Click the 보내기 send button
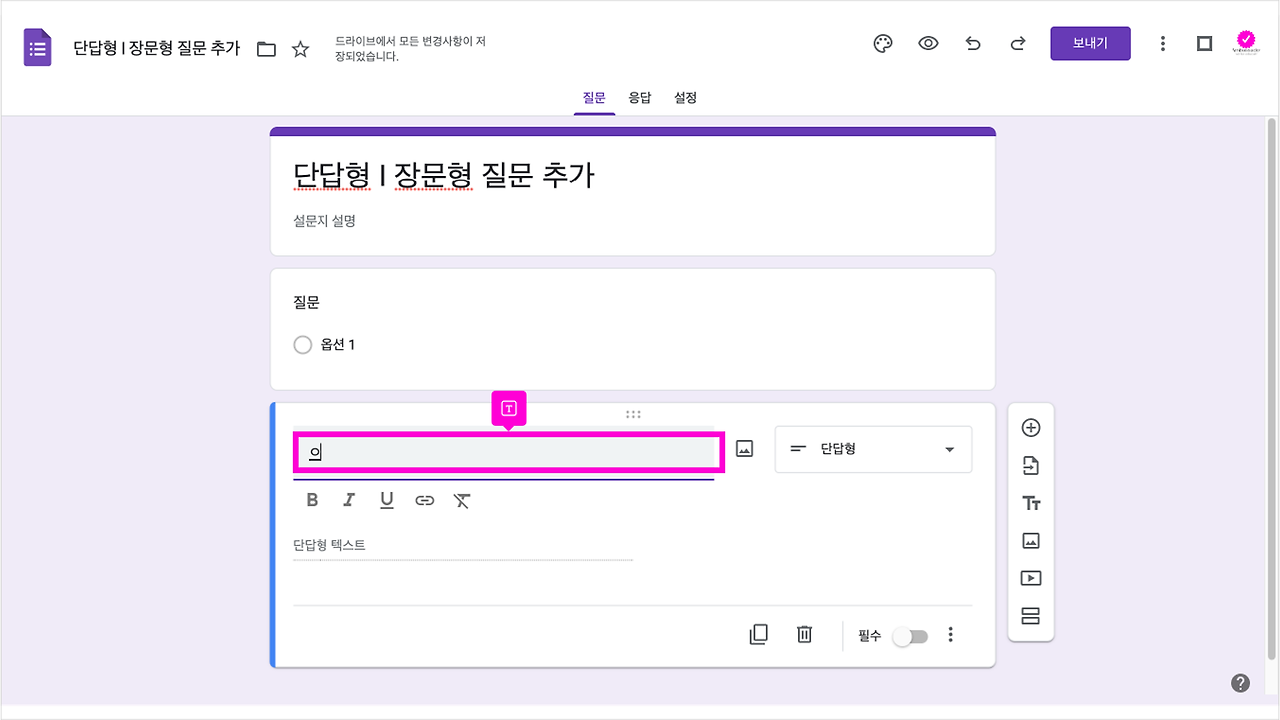The height and width of the screenshot is (720, 1280). coord(1090,43)
